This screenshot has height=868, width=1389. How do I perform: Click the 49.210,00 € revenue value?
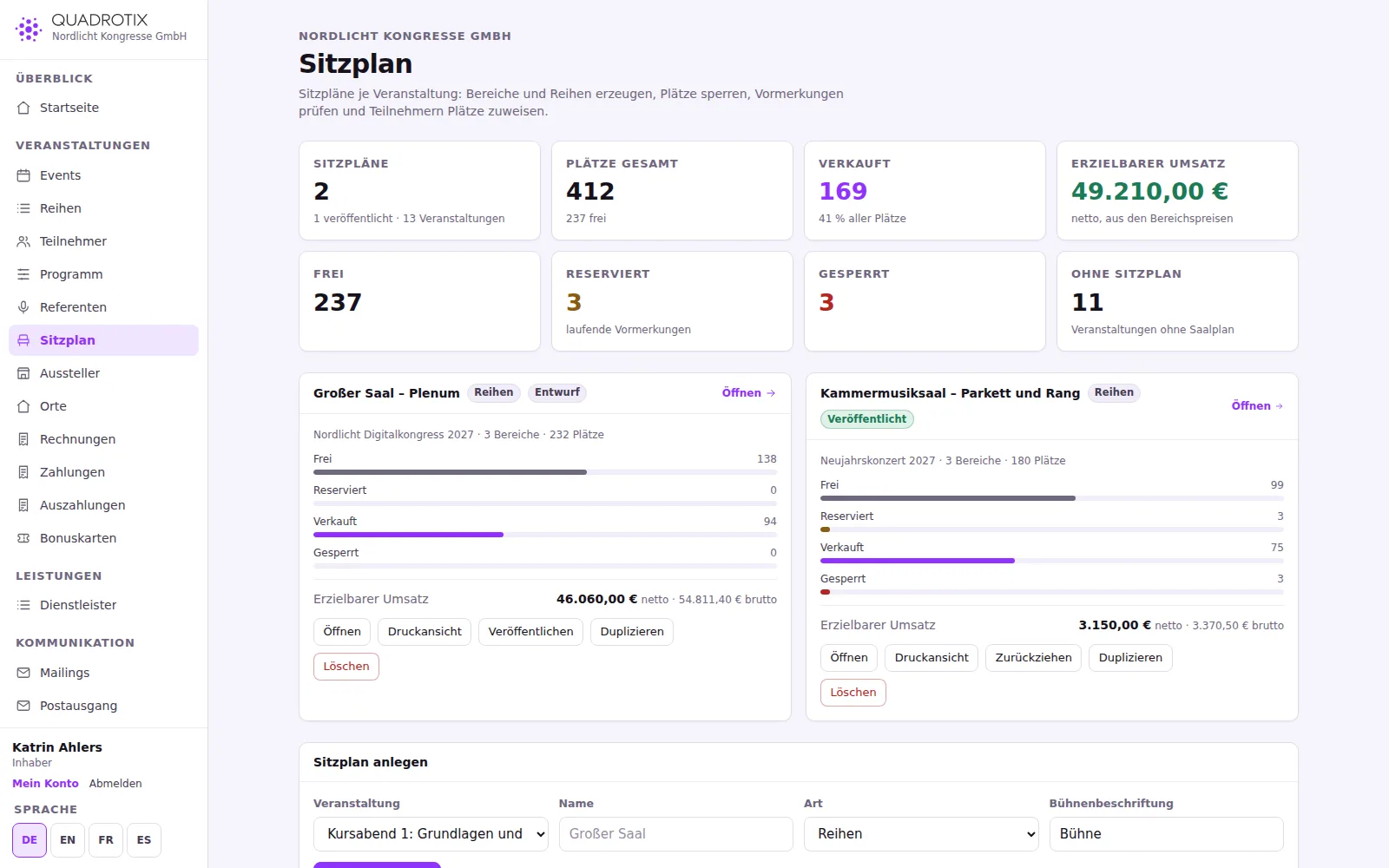click(1149, 191)
